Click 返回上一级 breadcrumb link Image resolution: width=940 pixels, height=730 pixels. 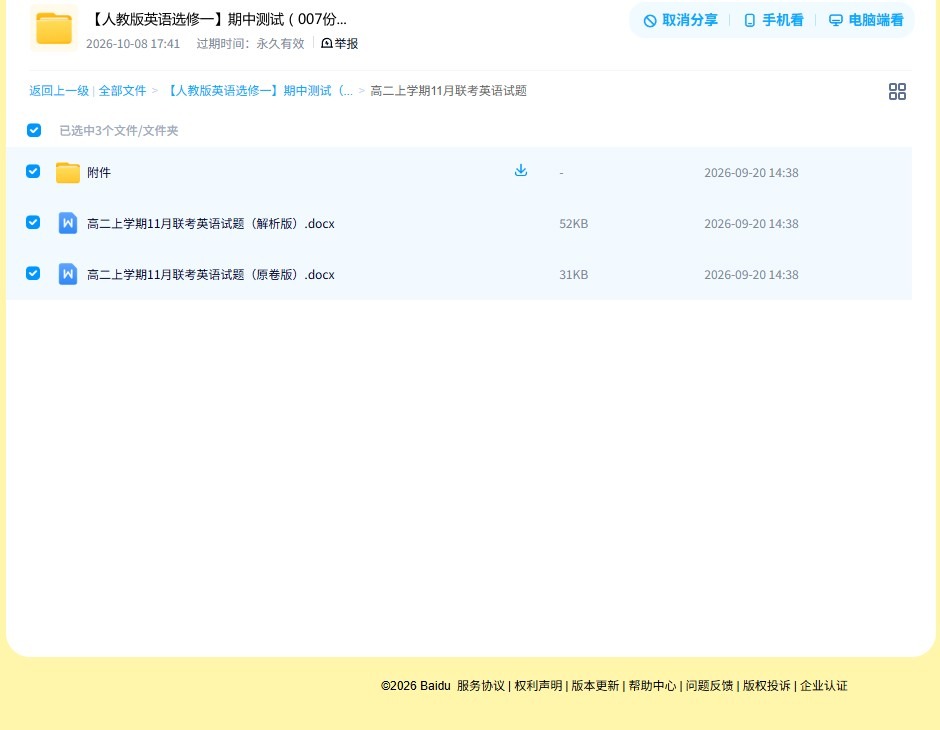click(x=59, y=91)
